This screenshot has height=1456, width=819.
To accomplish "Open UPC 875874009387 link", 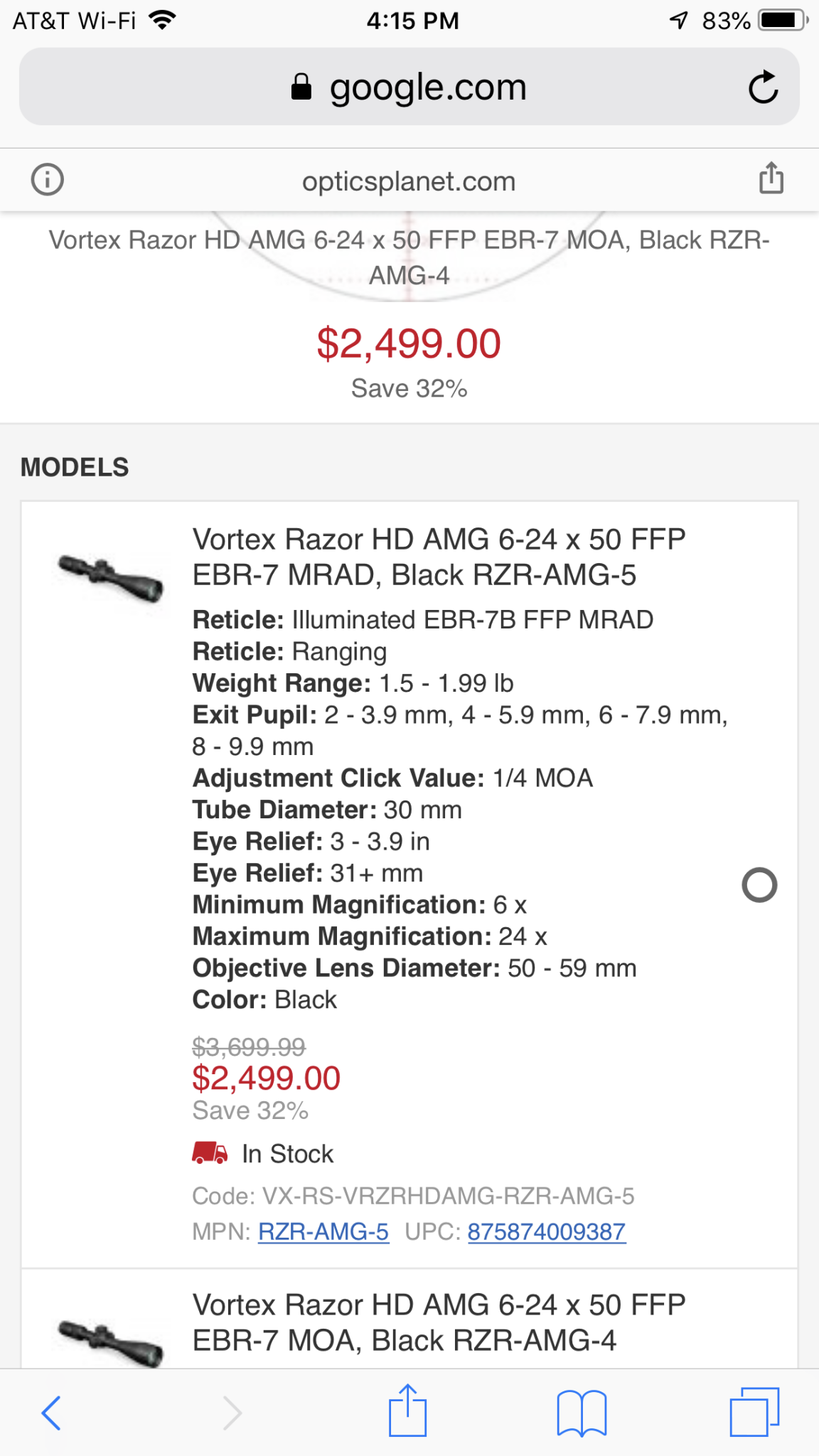I will pyautogui.click(x=546, y=1231).
